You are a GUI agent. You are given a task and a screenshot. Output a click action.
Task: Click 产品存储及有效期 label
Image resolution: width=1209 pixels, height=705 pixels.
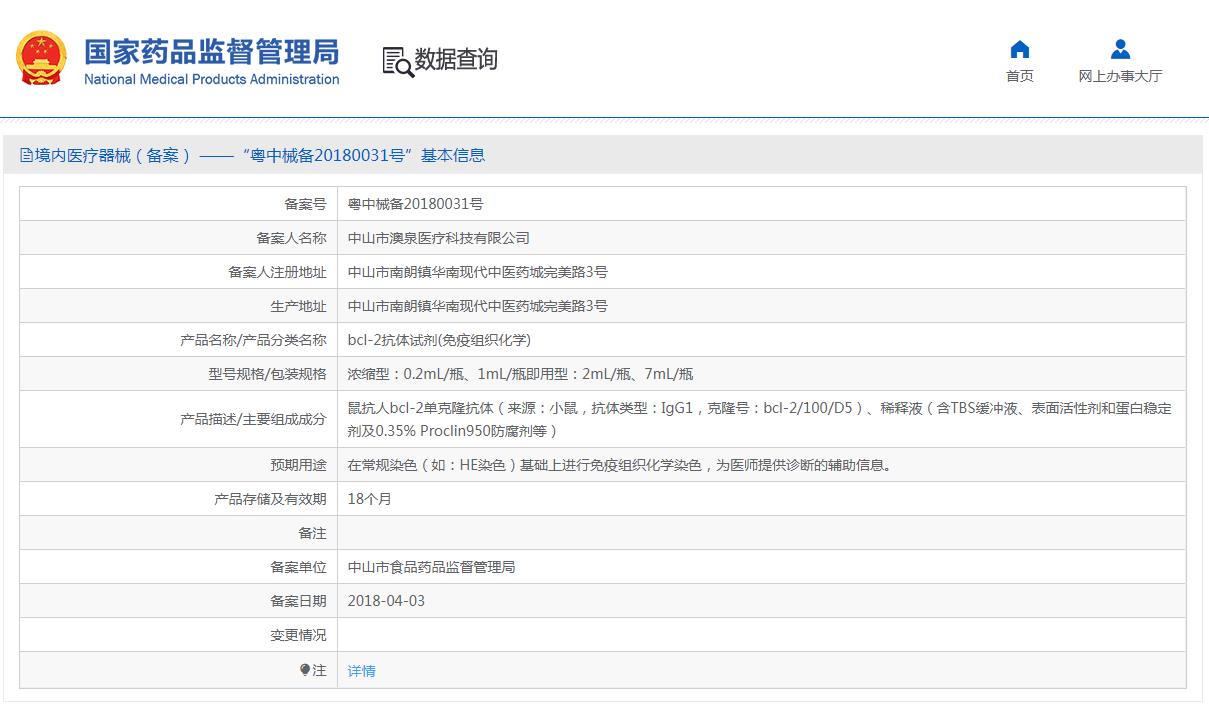pyautogui.click(x=270, y=499)
